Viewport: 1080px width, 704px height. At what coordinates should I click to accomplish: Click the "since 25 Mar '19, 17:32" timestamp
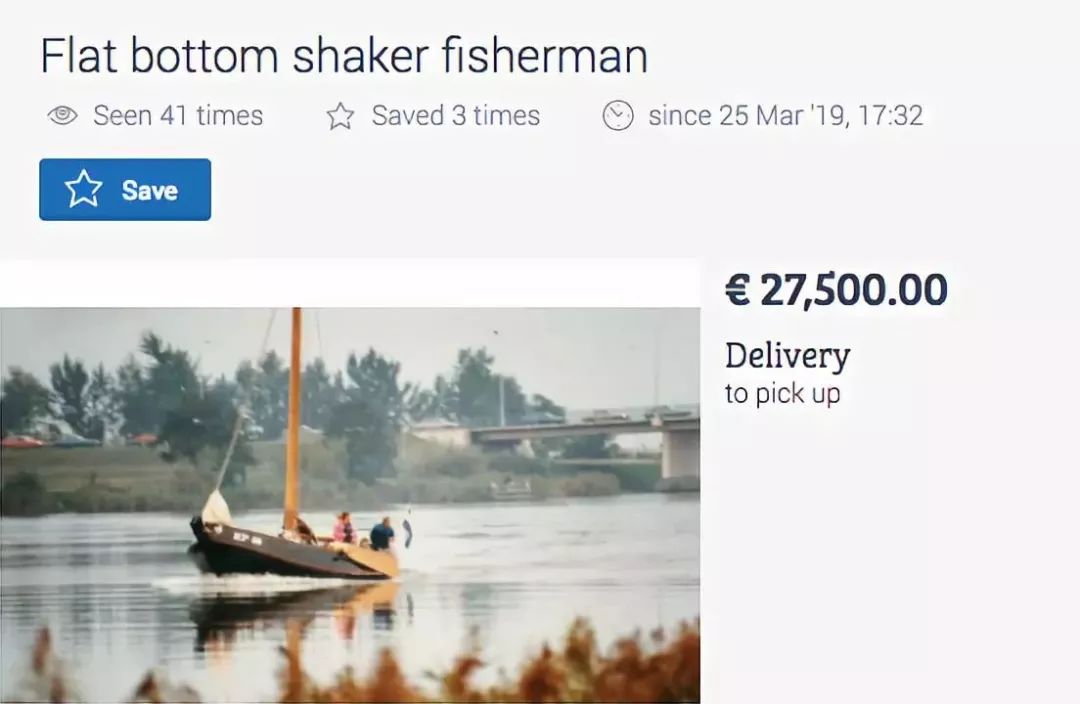pyautogui.click(x=785, y=116)
